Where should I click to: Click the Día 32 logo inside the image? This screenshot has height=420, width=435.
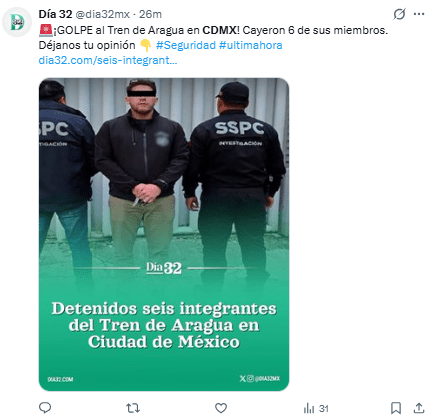pyautogui.click(x=164, y=268)
